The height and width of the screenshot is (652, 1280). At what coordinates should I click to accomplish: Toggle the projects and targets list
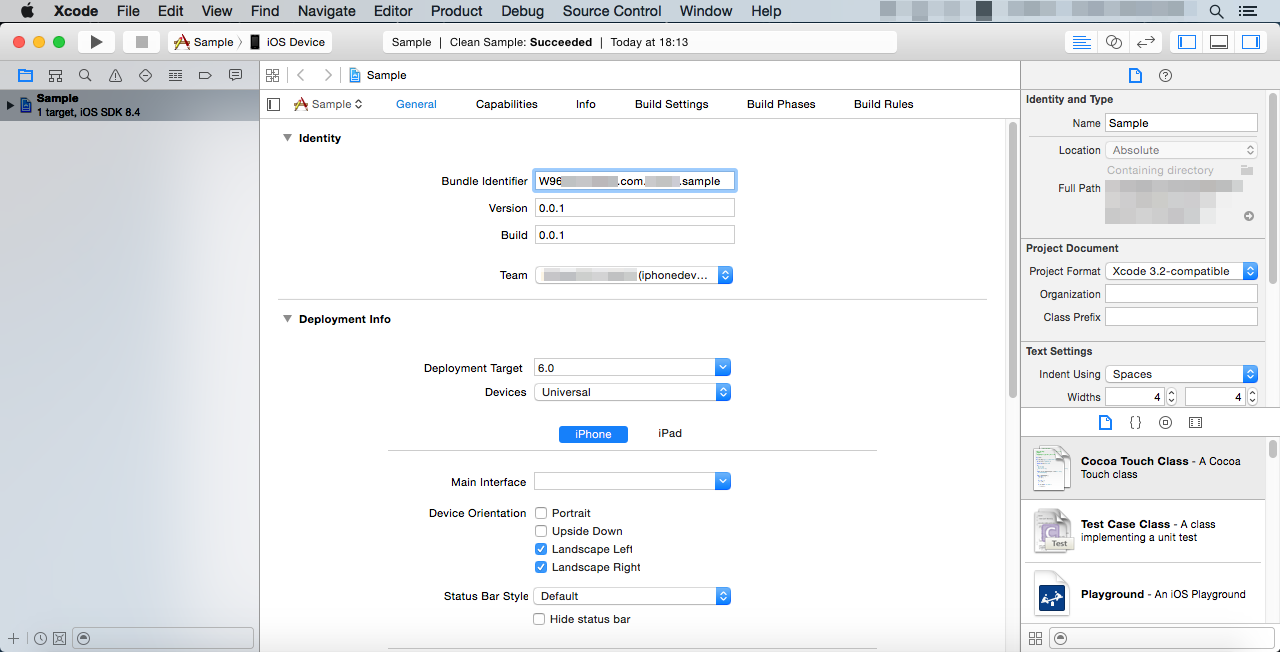274,104
